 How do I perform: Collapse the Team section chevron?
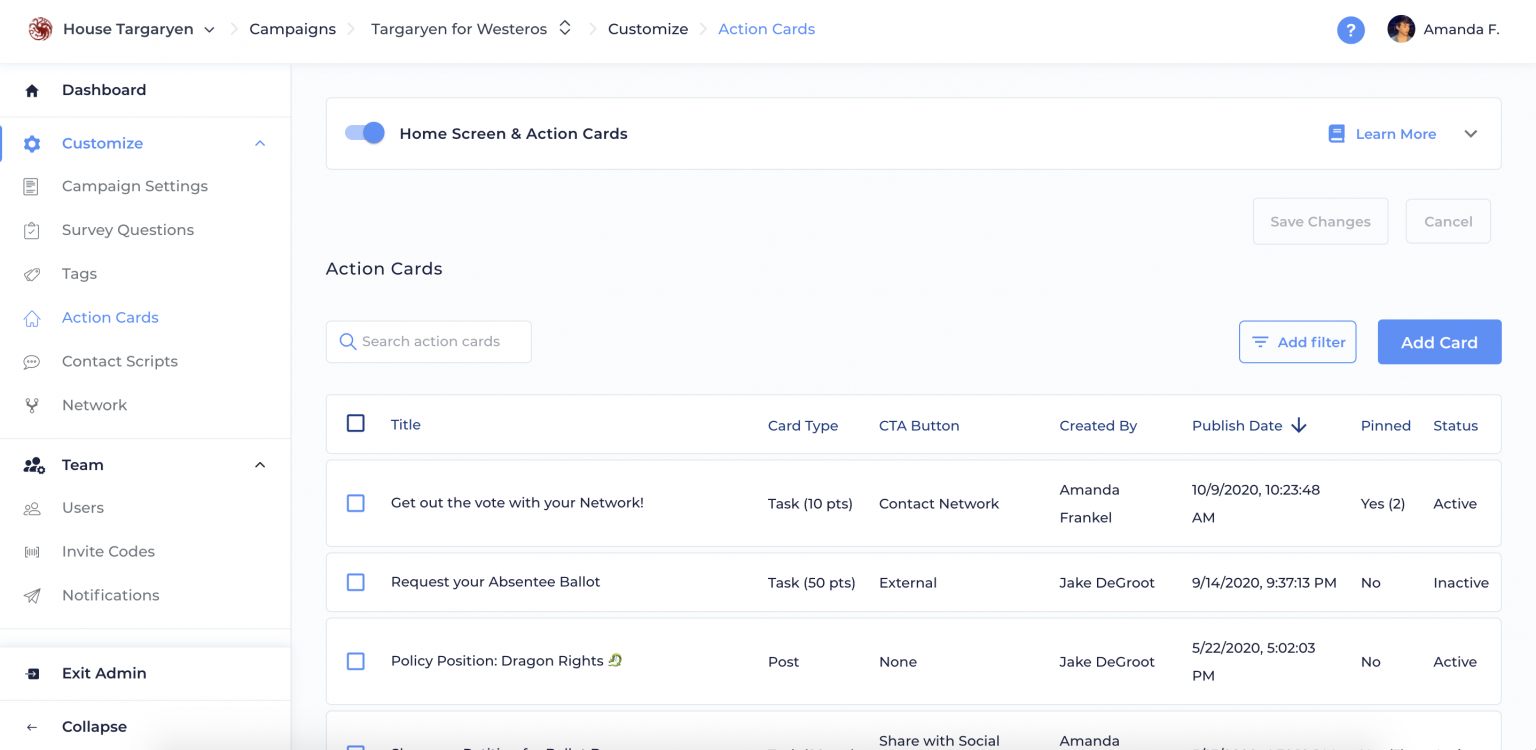(x=260, y=465)
